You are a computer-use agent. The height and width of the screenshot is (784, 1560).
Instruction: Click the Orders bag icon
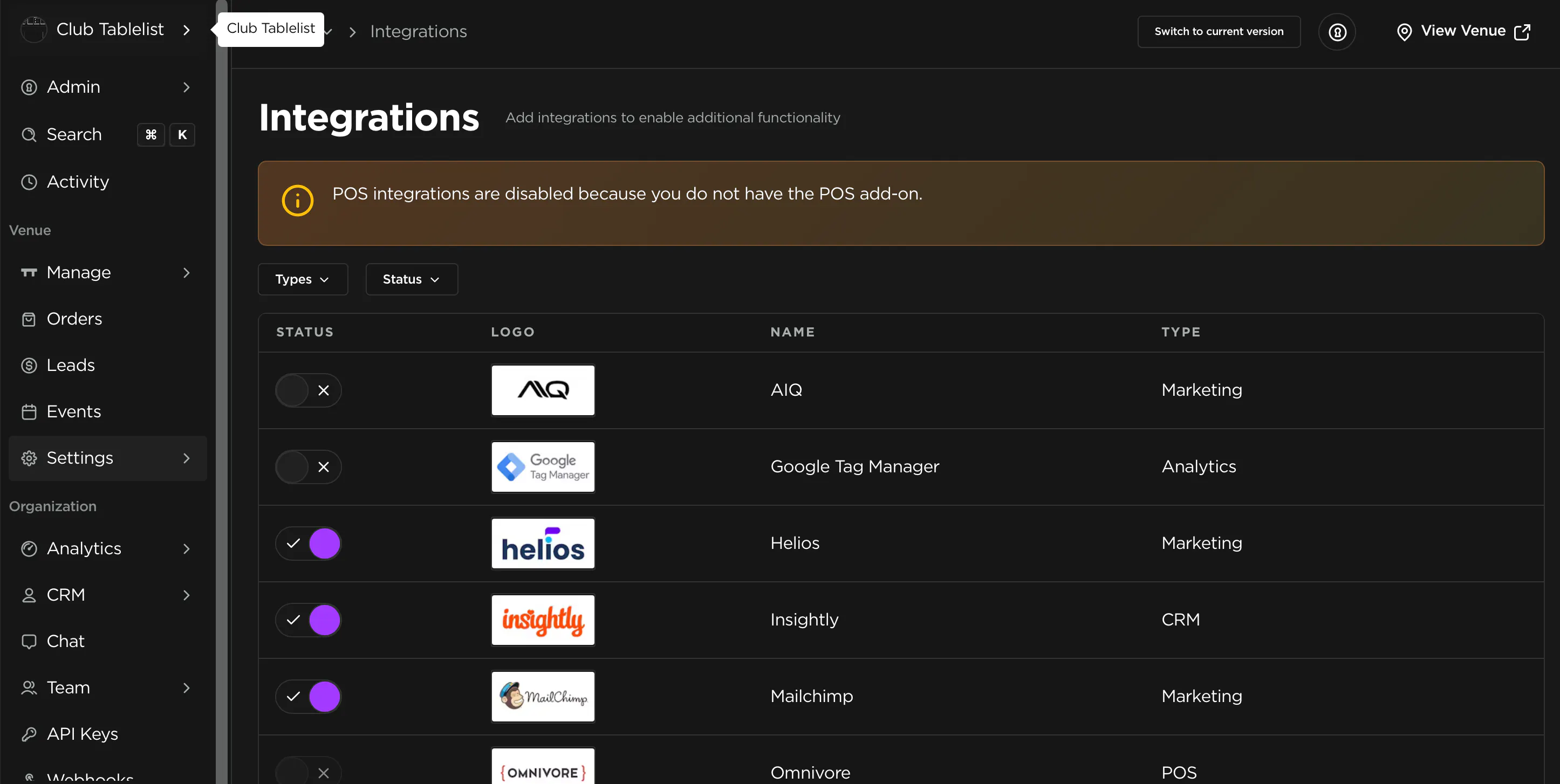click(x=29, y=319)
